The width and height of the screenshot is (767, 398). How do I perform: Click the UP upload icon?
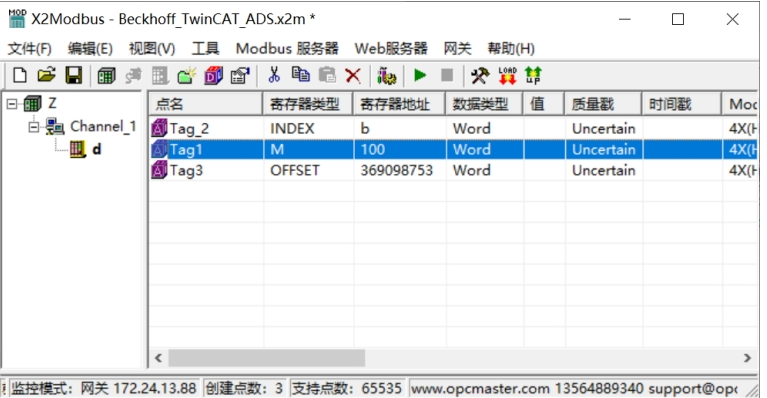pos(533,75)
